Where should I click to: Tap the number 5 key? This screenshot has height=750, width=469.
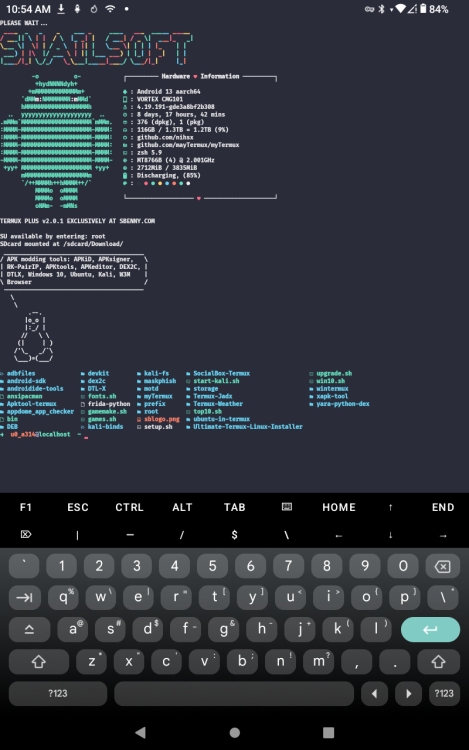(213, 566)
